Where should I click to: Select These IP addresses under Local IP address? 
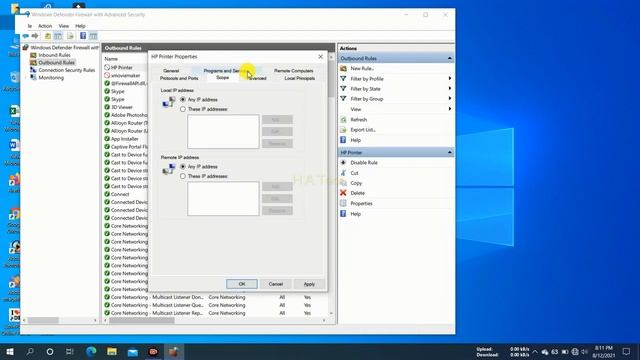click(183, 109)
